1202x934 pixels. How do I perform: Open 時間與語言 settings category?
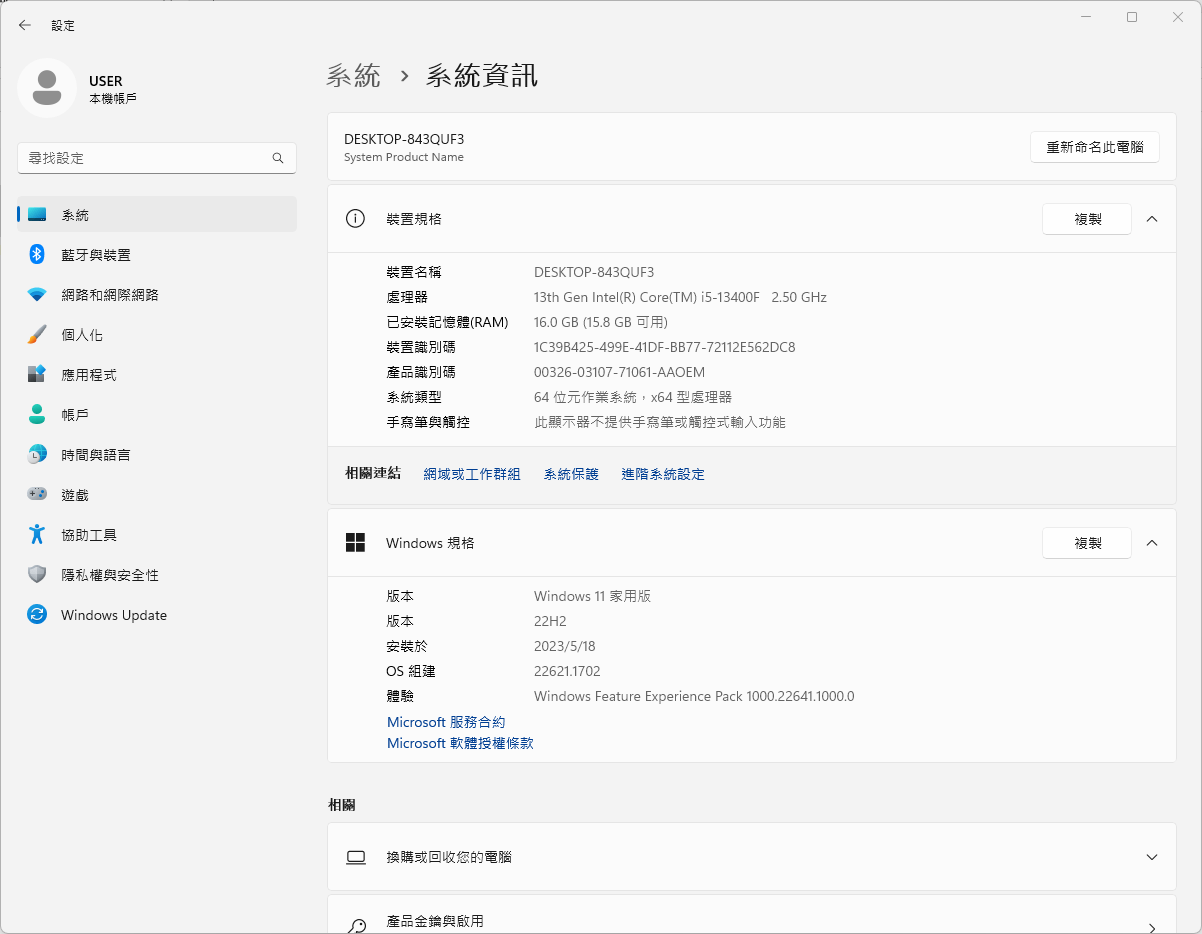click(157, 455)
